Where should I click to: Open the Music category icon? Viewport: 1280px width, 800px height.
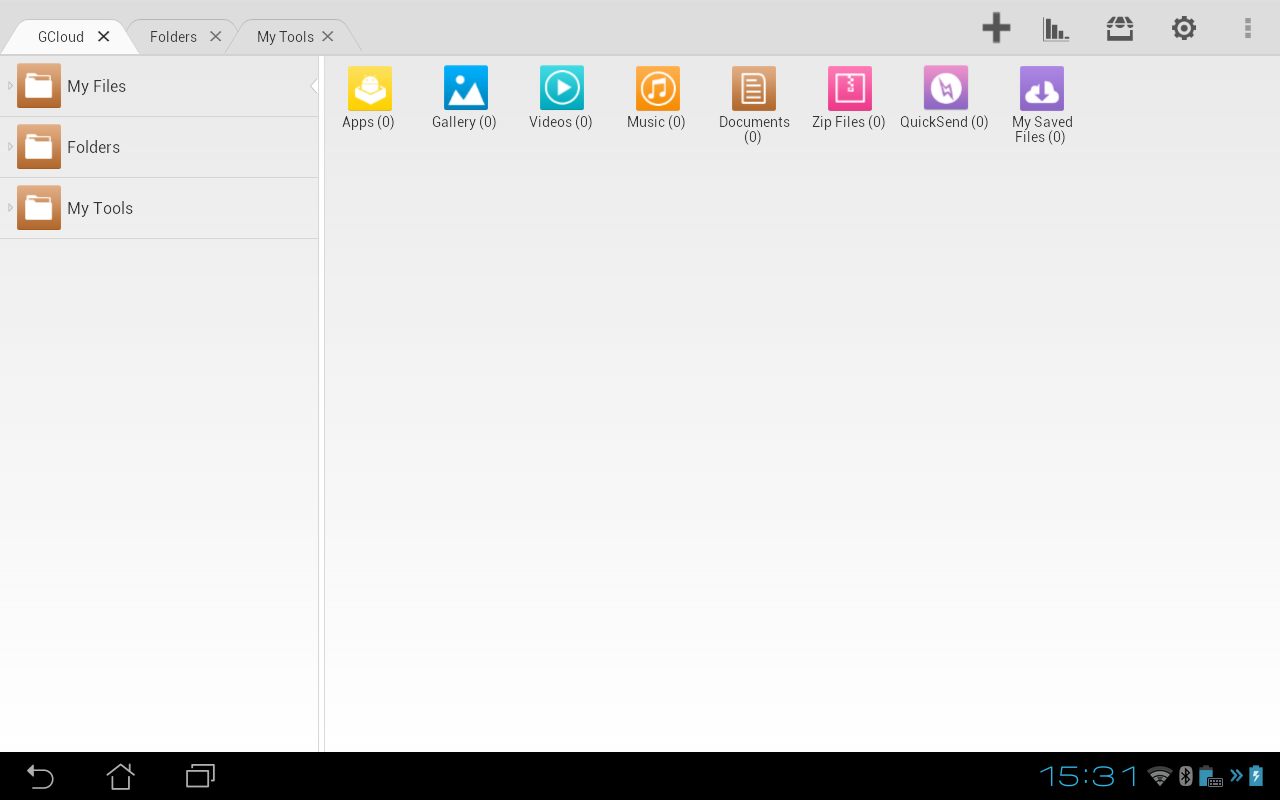657,88
